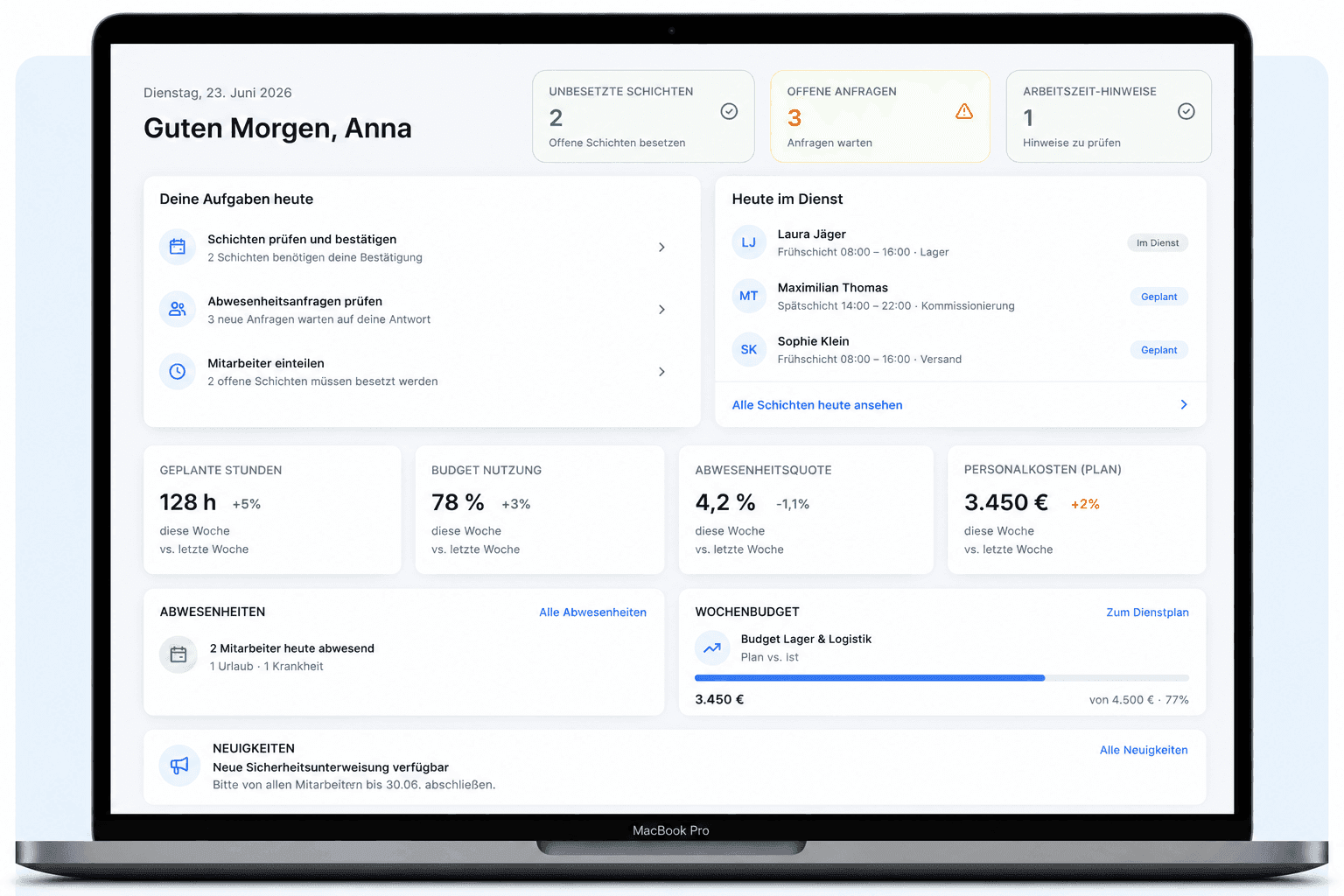Click Sophie Klein name
Image resolution: width=1344 pixels, height=896 pixels.
814,341
